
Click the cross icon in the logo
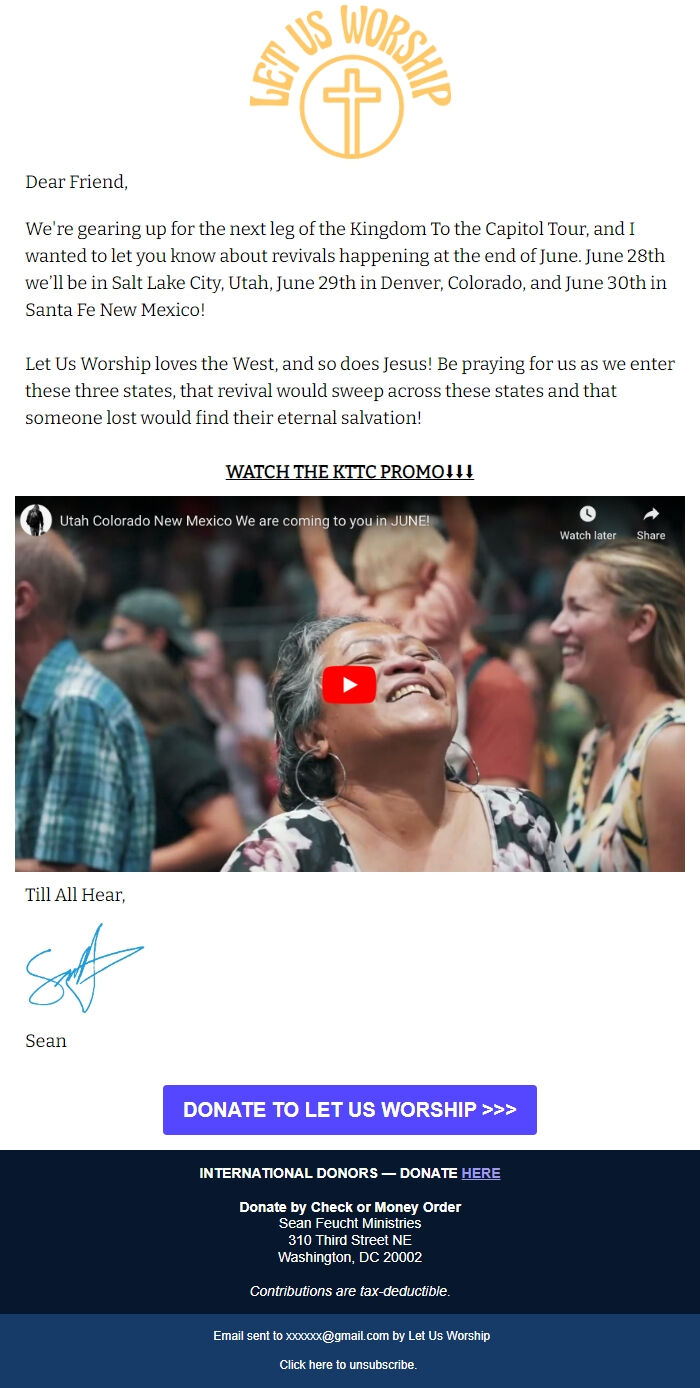point(352,108)
